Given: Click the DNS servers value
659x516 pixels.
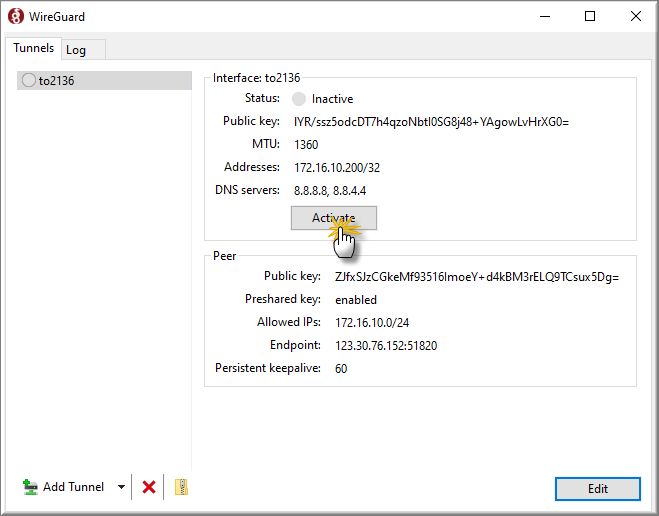Looking at the screenshot, I should pyautogui.click(x=330, y=191).
